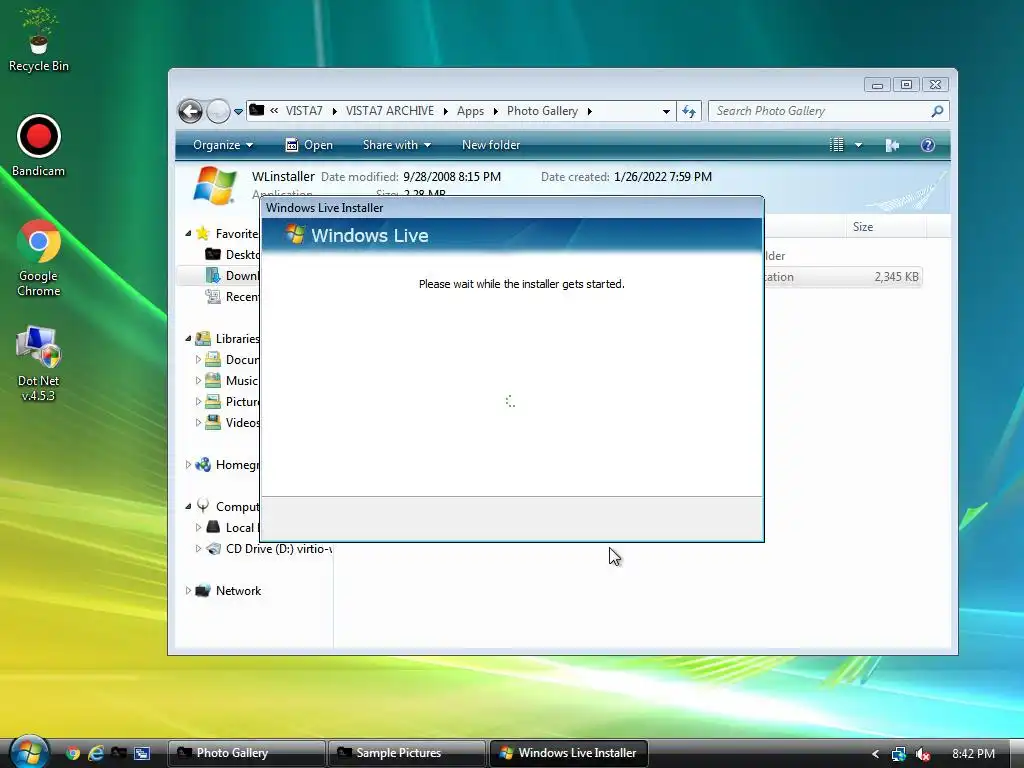Click the 8:42 PM taskbar clock
Screen dimensions: 1024x768
click(x=973, y=754)
